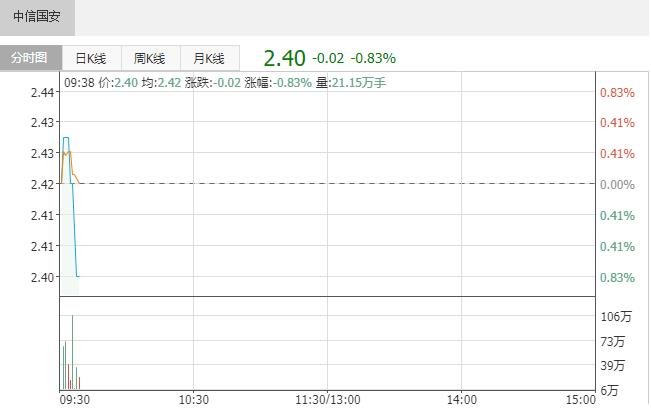This screenshot has height=419, width=651.
Task: Click the blue price line peak
Action: 66,137
